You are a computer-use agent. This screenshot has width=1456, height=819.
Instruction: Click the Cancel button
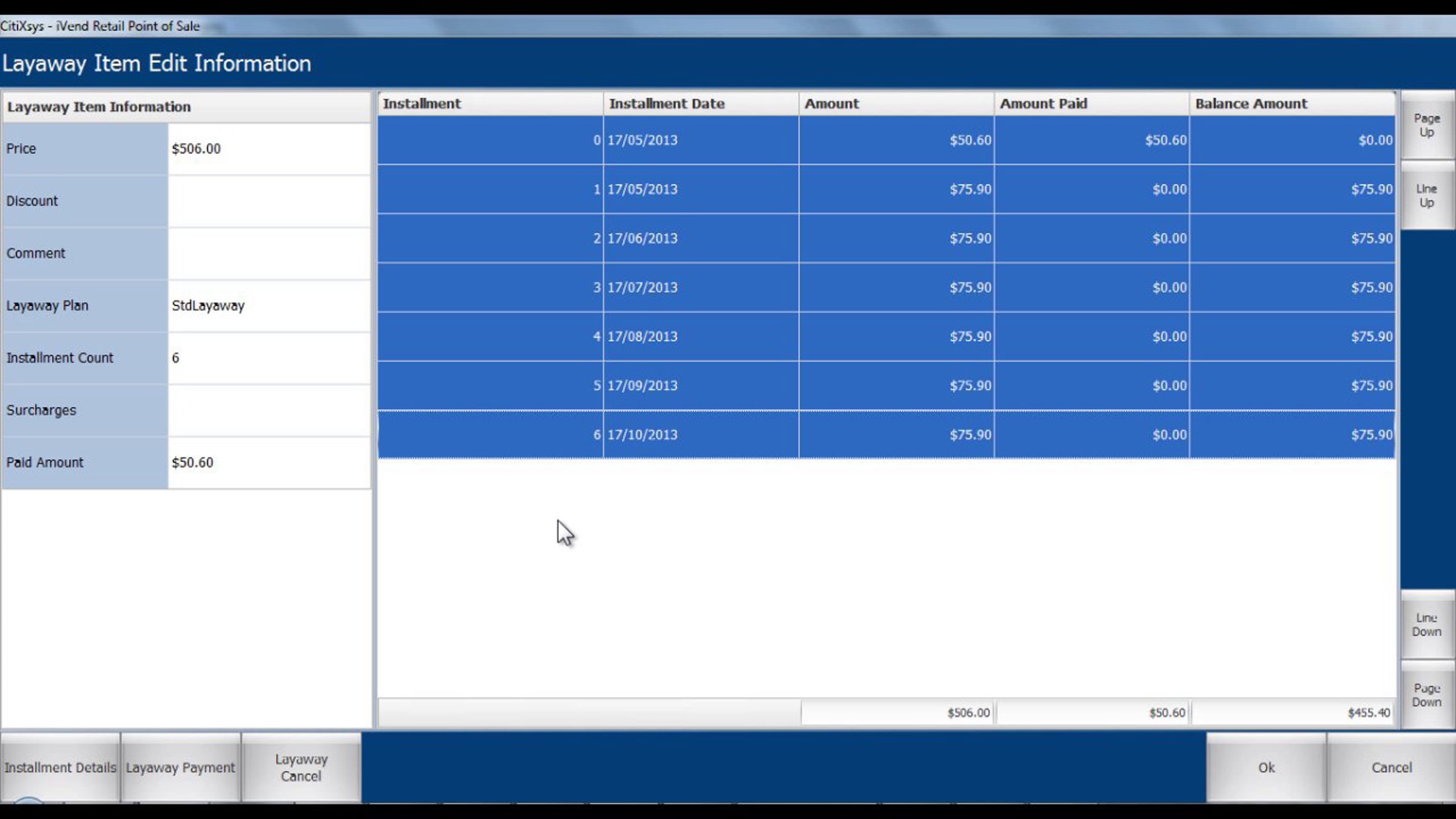point(1392,767)
